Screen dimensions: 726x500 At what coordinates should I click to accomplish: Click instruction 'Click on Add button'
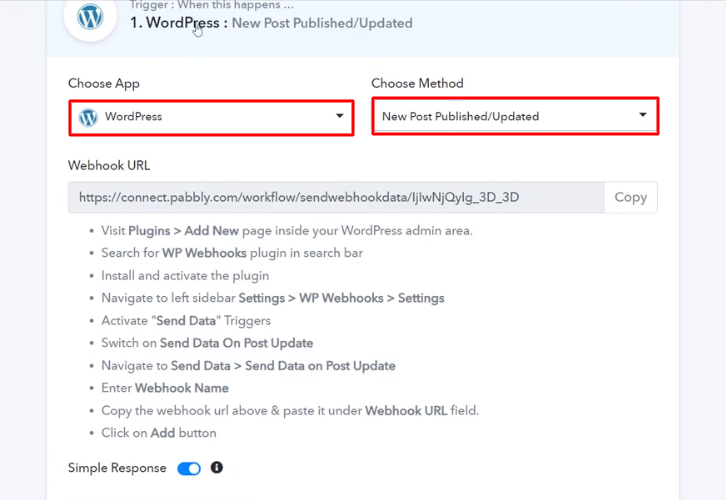(159, 433)
